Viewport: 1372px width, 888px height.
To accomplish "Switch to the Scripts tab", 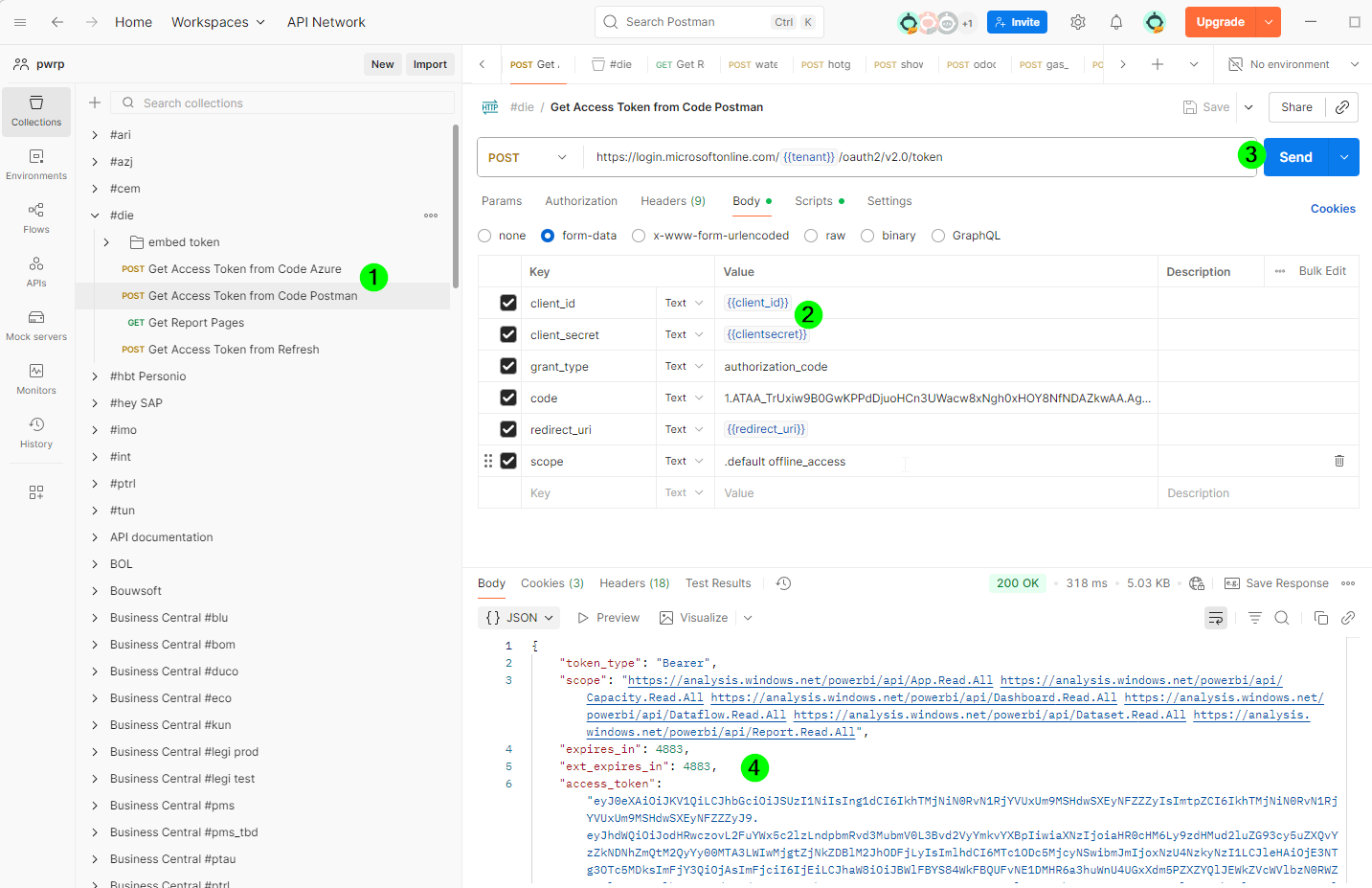I will 819,201.
